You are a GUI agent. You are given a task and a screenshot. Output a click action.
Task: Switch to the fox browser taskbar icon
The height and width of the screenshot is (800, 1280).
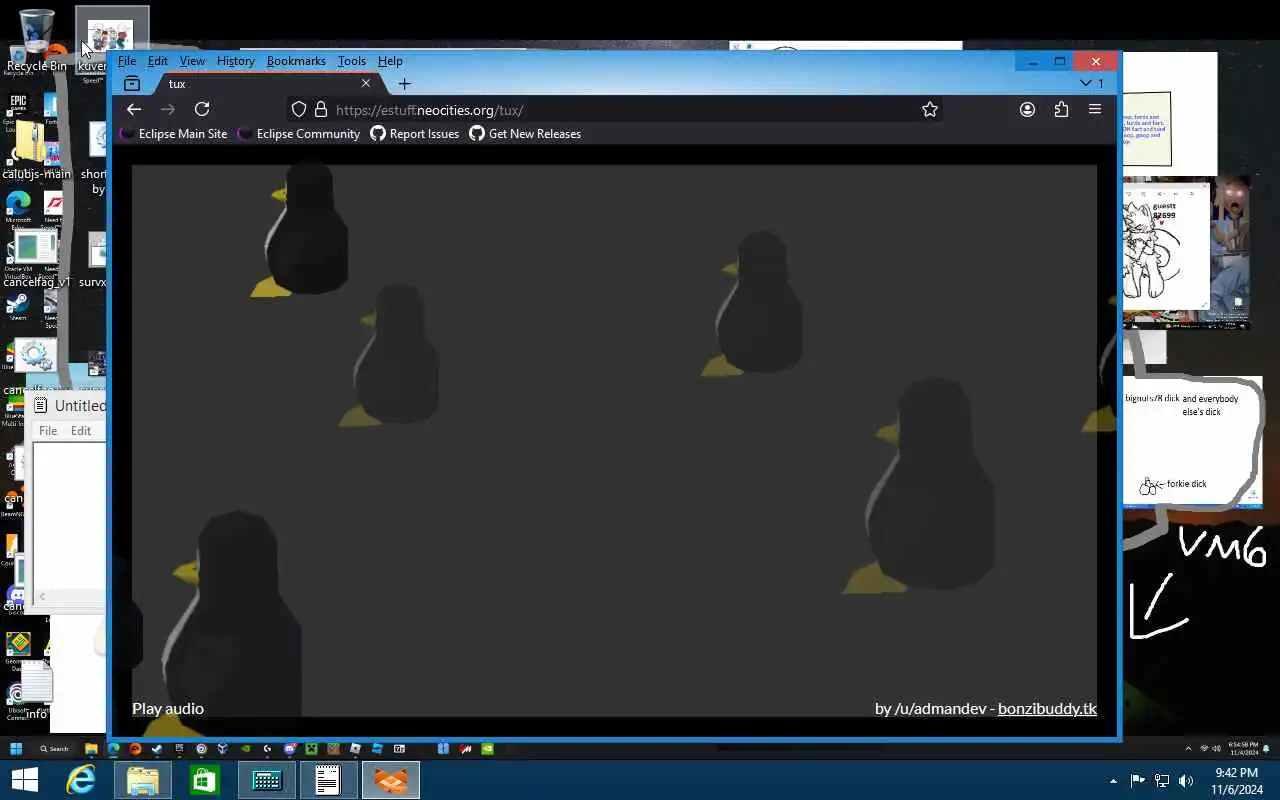(390, 780)
